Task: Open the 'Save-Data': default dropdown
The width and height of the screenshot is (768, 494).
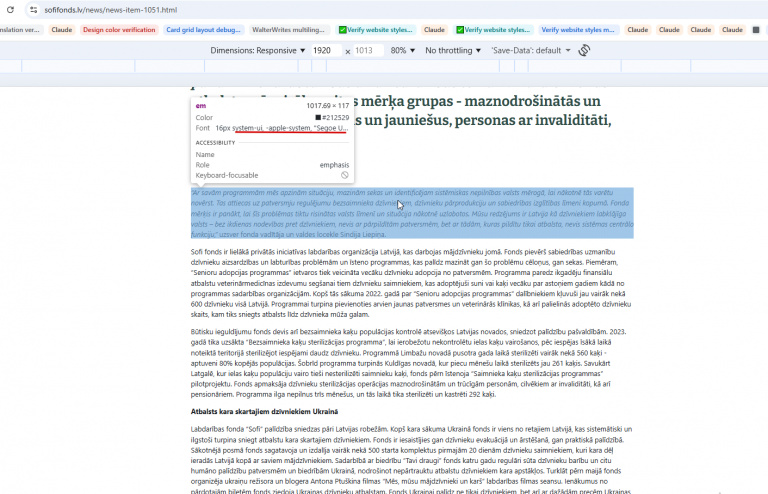Action: point(530,50)
